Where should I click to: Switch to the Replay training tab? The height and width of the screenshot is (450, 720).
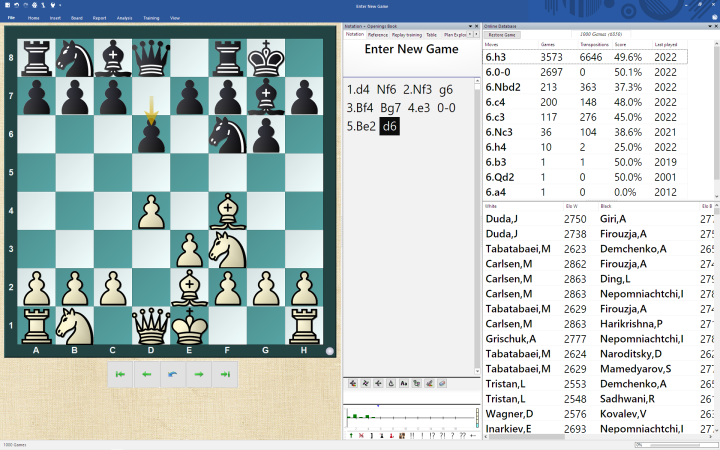pyautogui.click(x=406, y=35)
